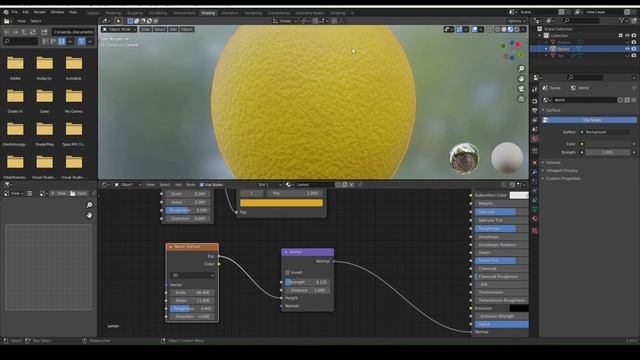Adjust Noise Texture Roughness slider
This screenshot has width=640, height=360.
[x=192, y=309]
